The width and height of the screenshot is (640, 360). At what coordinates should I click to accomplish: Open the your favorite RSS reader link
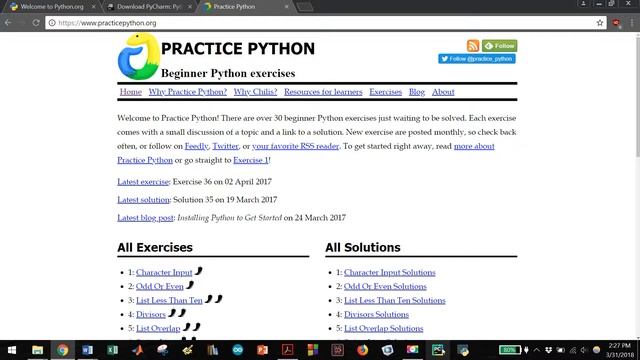(296, 146)
